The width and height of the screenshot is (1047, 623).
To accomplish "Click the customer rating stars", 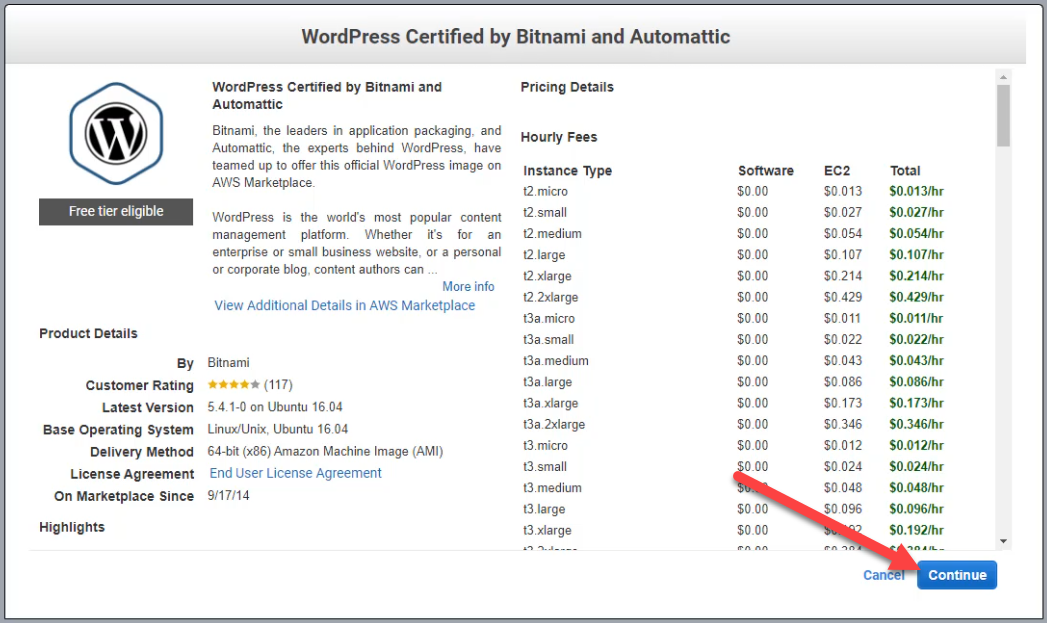I will [x=234, y=385].
